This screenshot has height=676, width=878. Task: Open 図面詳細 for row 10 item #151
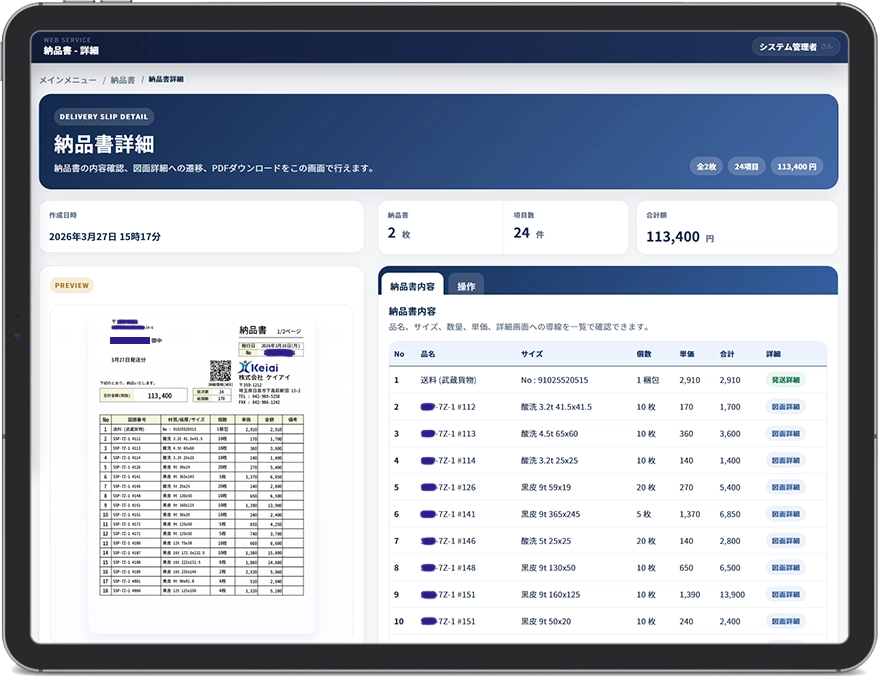(x=786, y=621)
